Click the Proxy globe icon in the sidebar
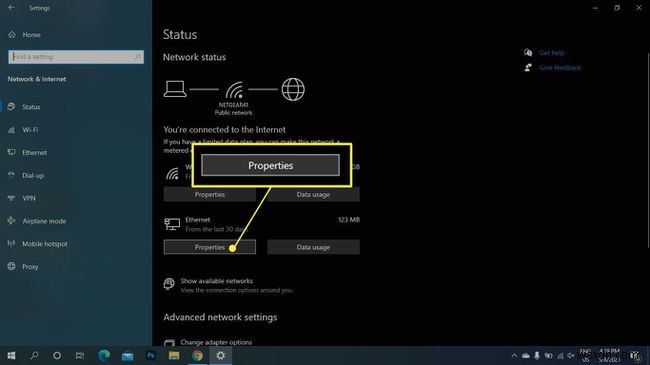The image size is (650, 365). click(11, 266)
